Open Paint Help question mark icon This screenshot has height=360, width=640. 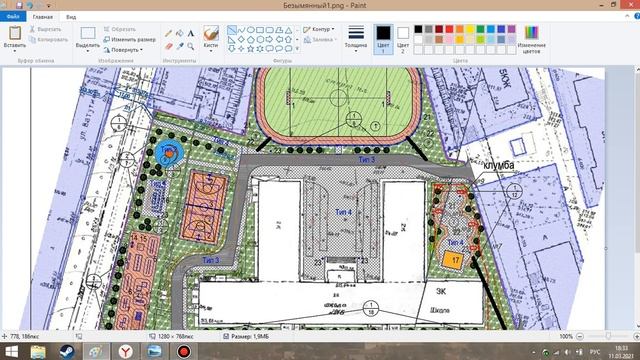tap(637, 16)
